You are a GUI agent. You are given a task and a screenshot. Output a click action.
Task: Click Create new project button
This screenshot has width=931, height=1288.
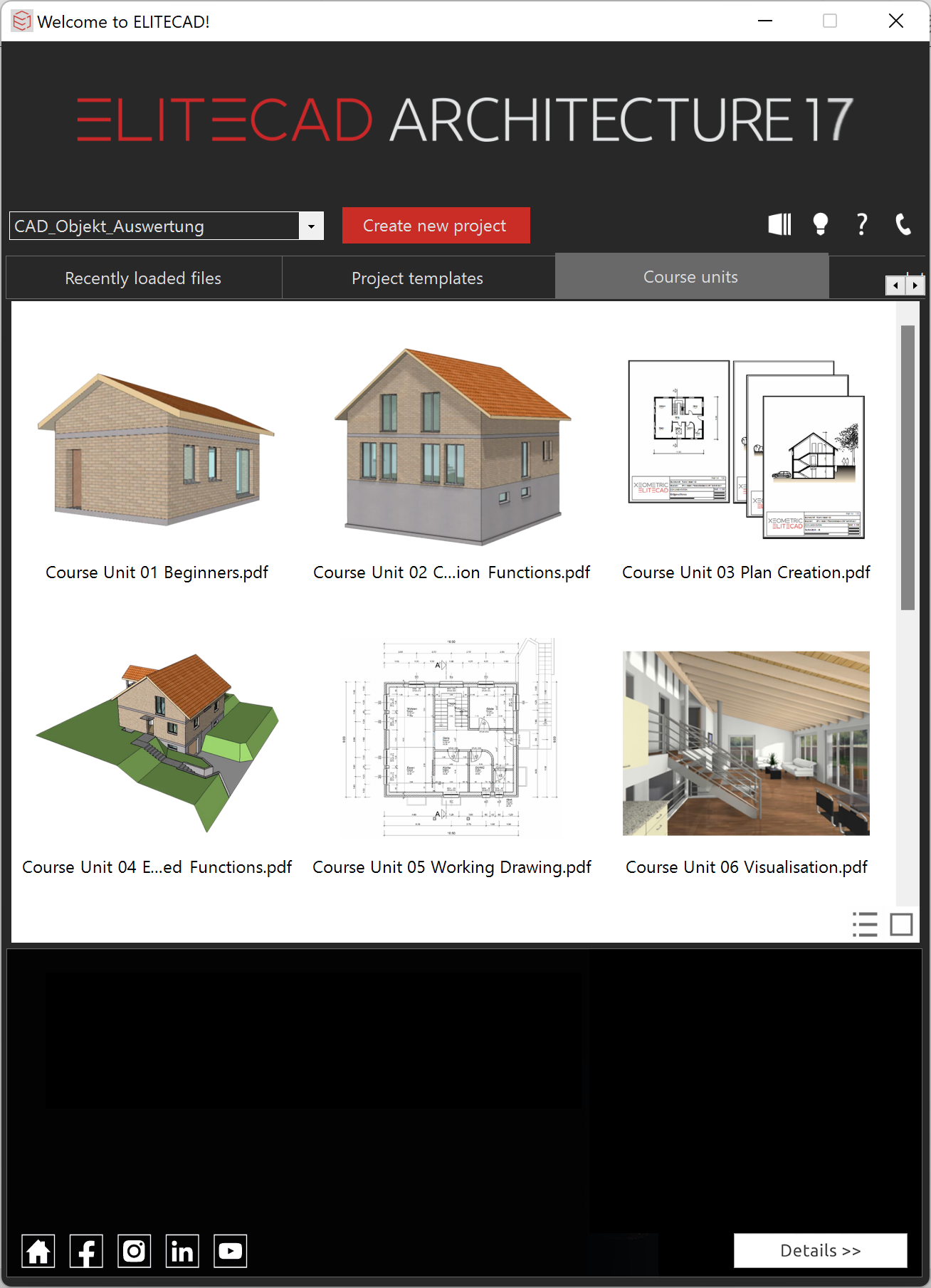(436, 225)
